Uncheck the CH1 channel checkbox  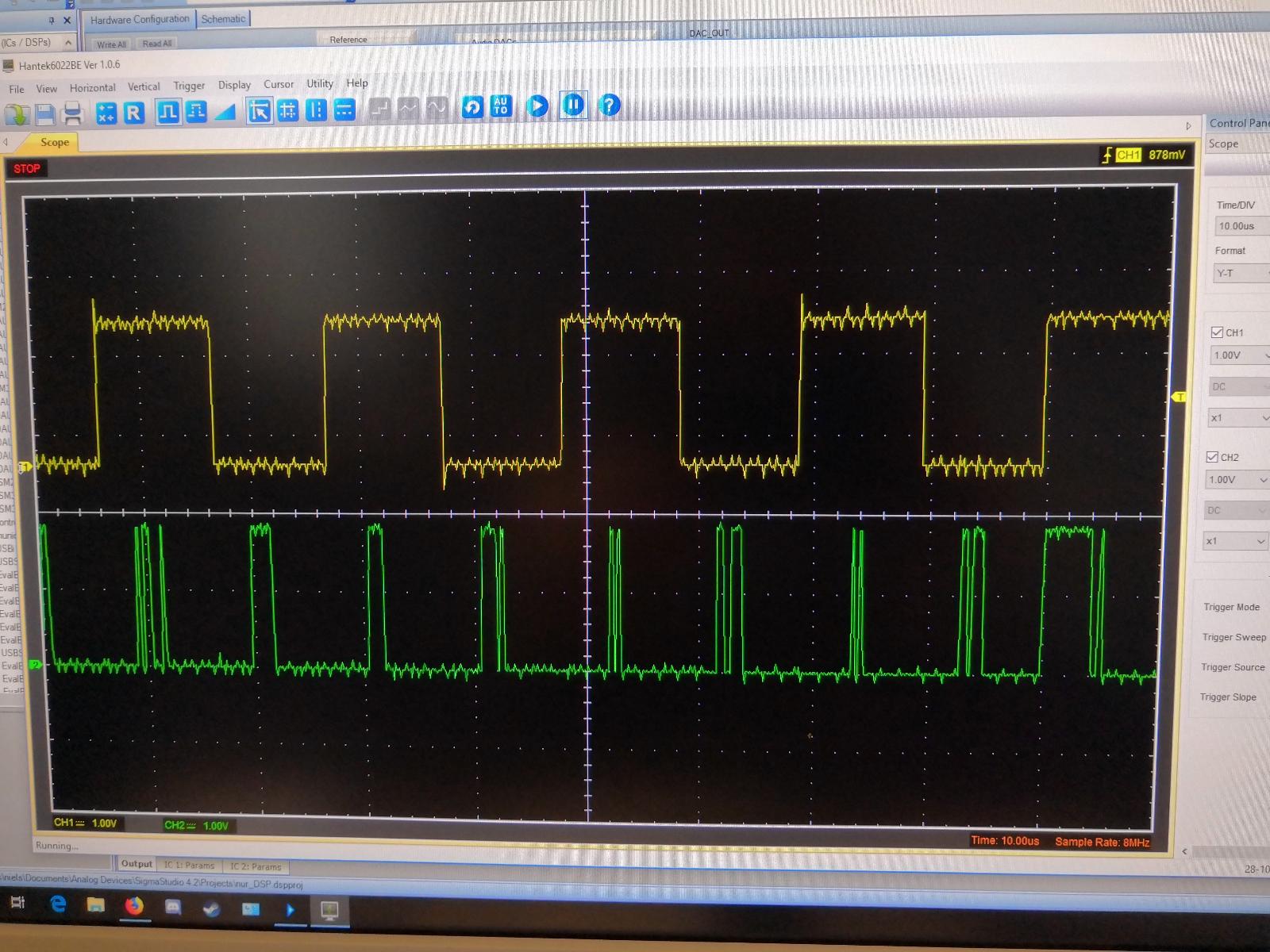(x=1217, y=332)
